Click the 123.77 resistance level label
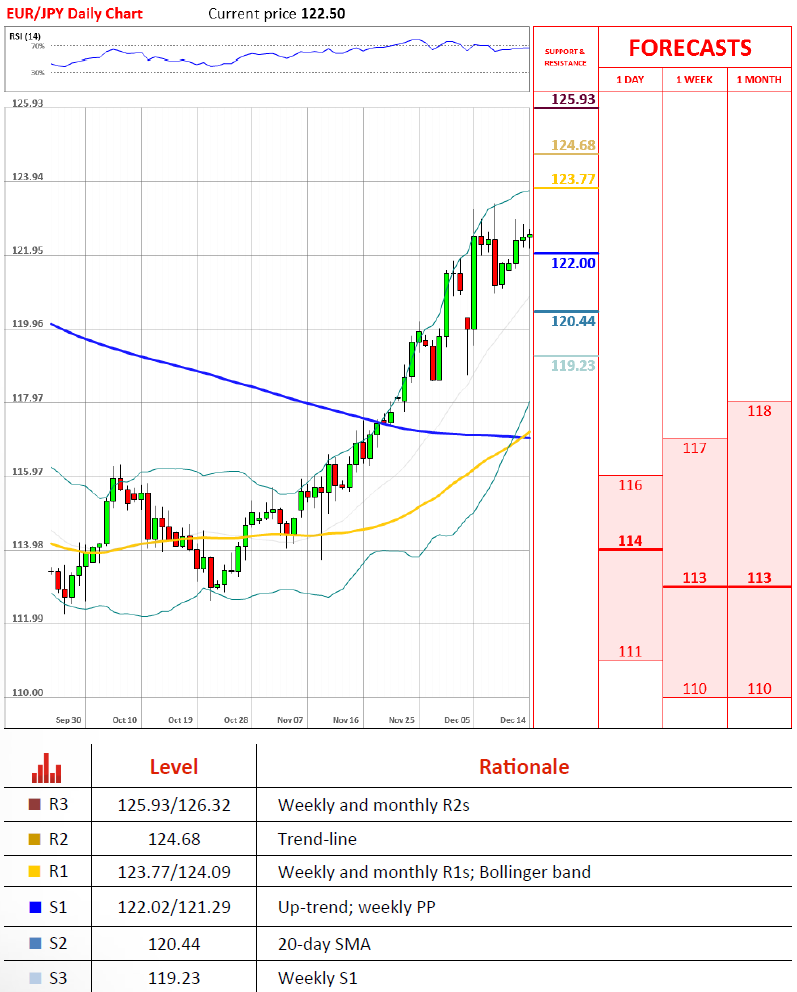The width and height of the screenshot is (797, 992). click(x=573, y=179)
